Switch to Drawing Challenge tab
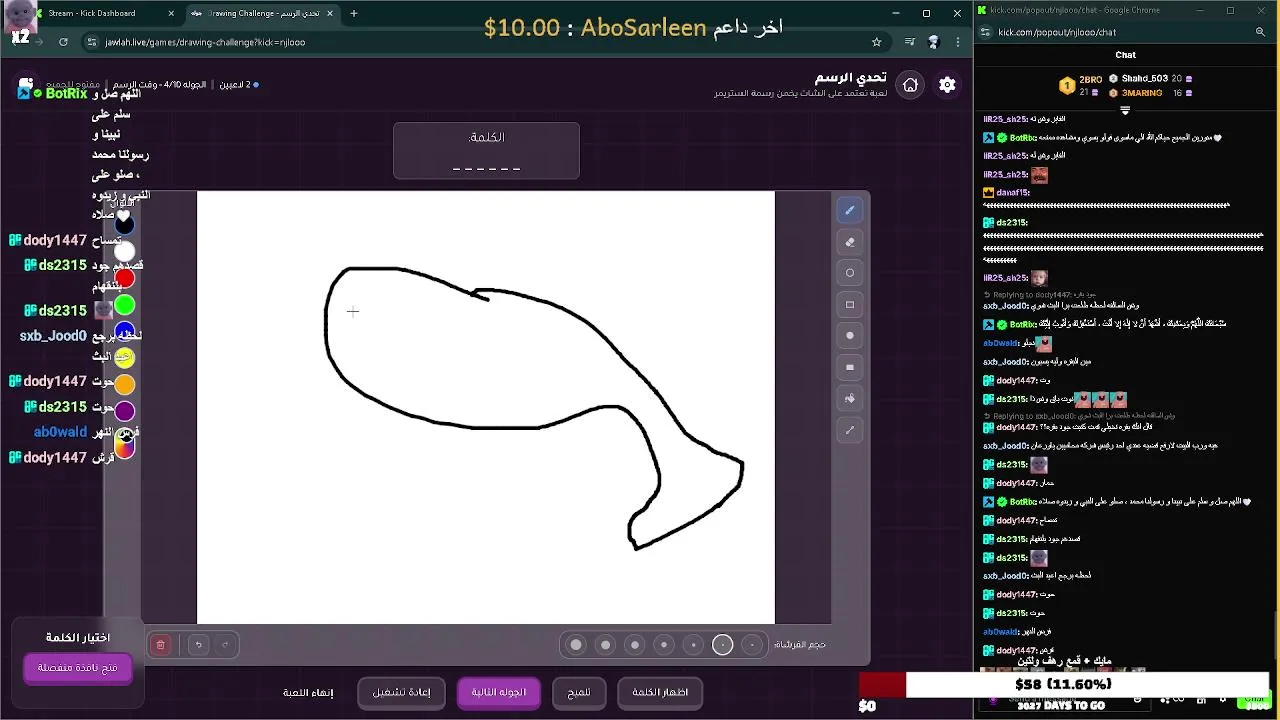1280x720 pixels. [x=262, y=13]
